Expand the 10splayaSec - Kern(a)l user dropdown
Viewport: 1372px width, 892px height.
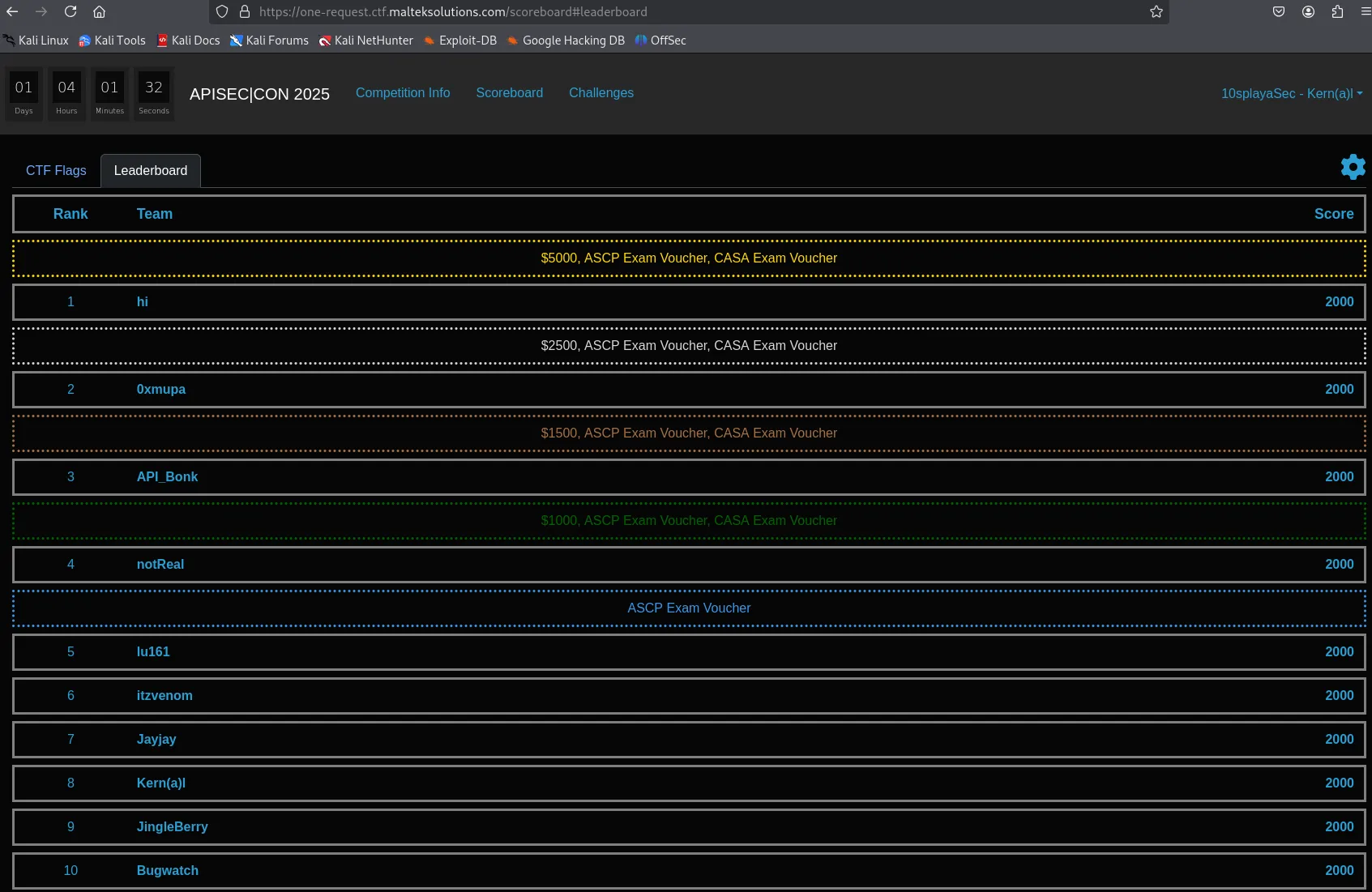(x=1292, y=94)
